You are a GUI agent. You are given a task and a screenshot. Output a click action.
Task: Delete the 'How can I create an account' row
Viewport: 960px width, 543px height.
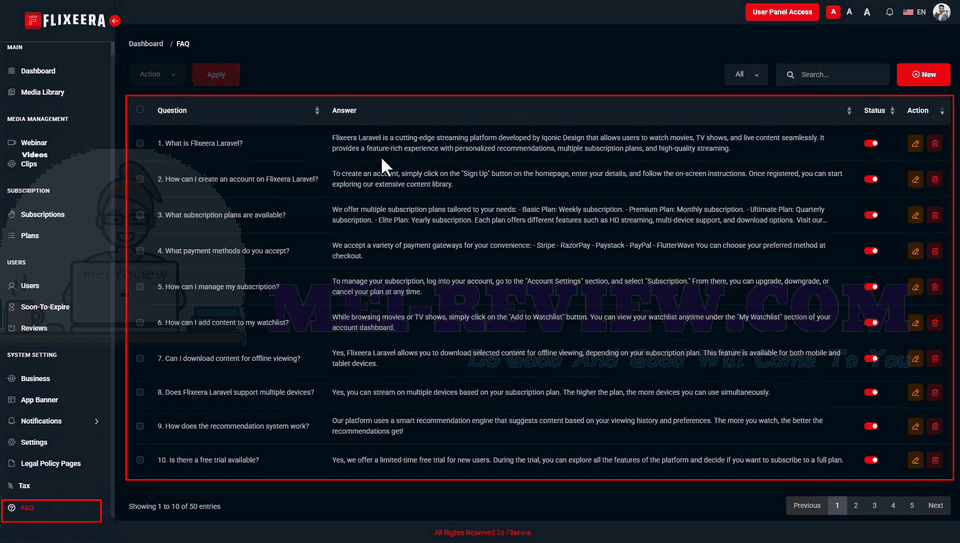935,179
